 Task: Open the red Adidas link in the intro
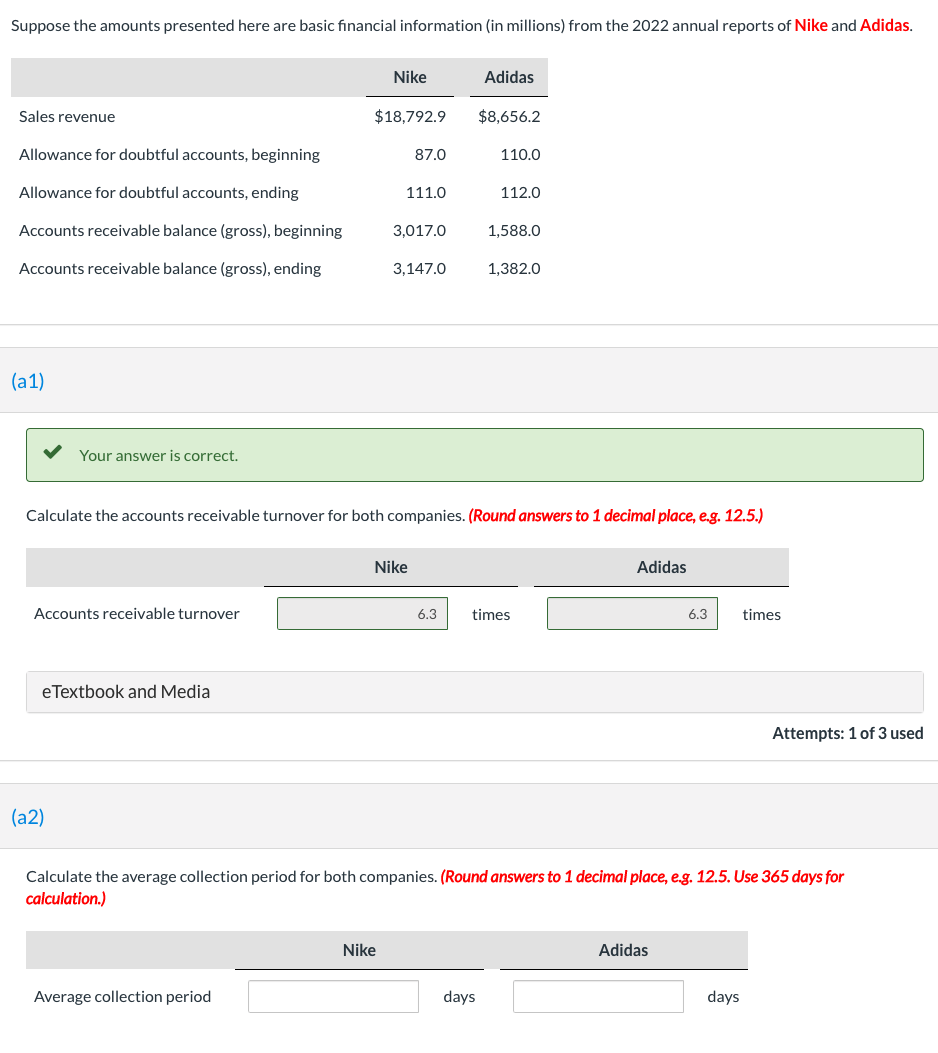pyautogui.click(x=884, y=26)
